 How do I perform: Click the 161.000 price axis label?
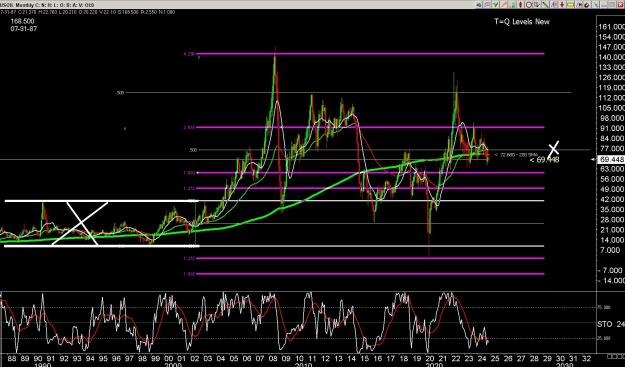(611, 27)
